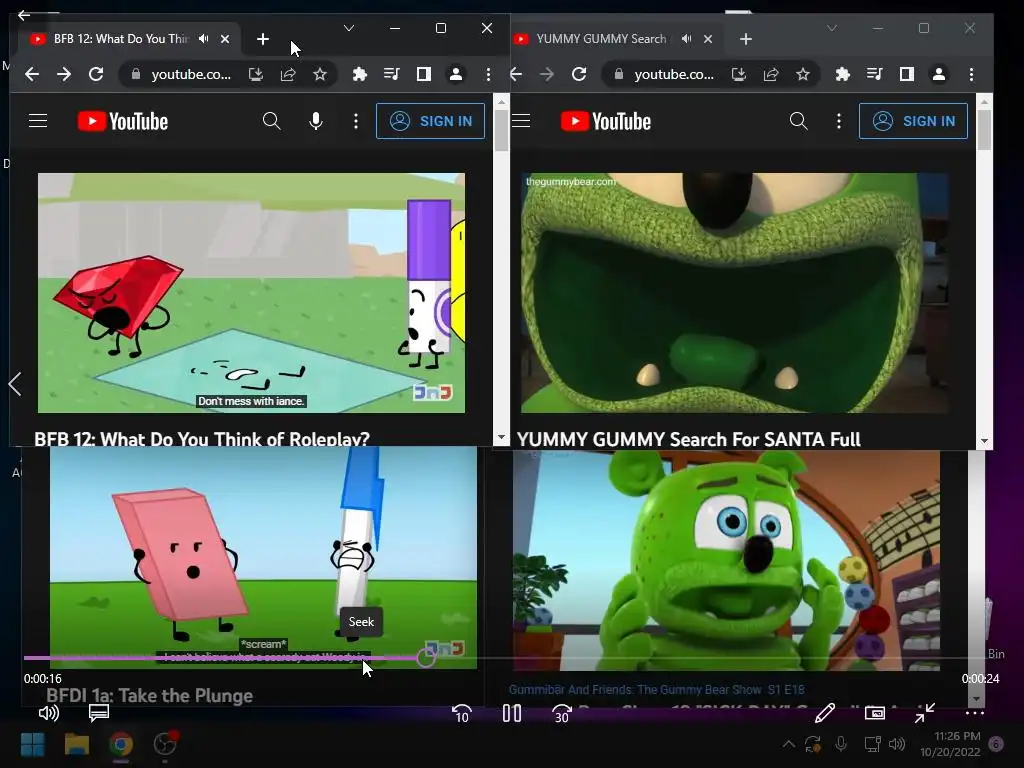
Task: Click the seek bar handle in video player
Action: coord(426,657)
